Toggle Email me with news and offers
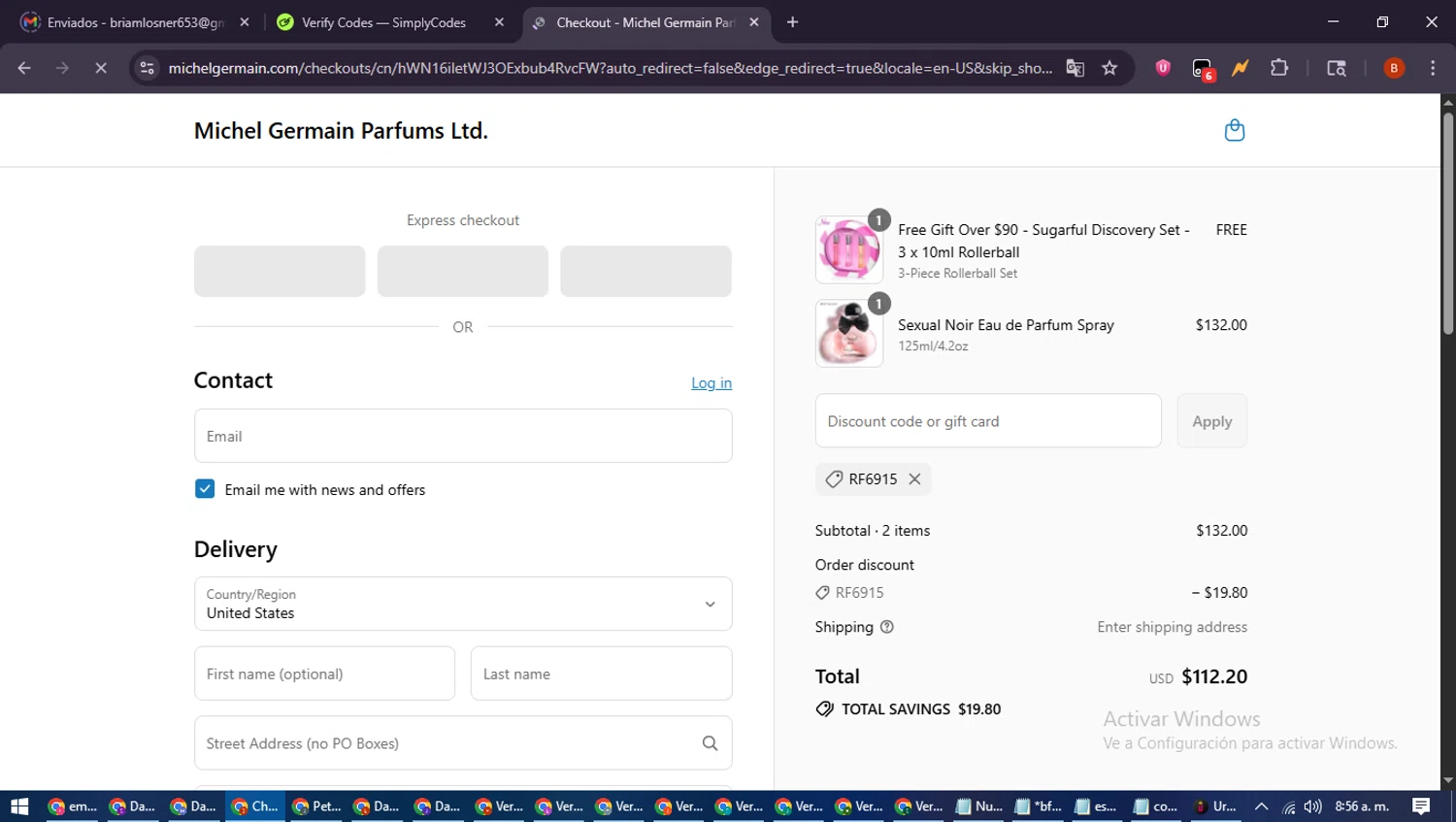 205,489
